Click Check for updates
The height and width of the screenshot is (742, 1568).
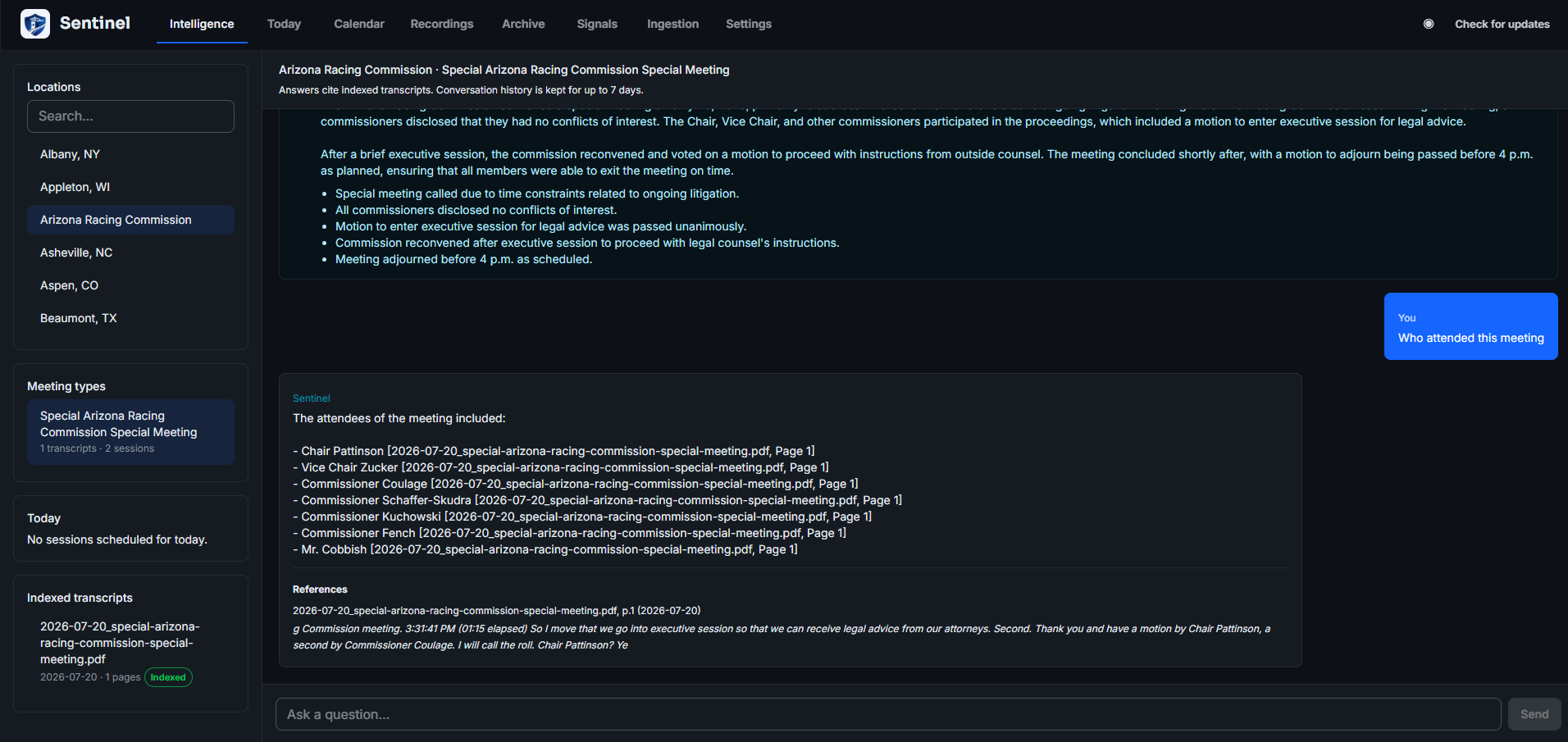(1502, 24)
